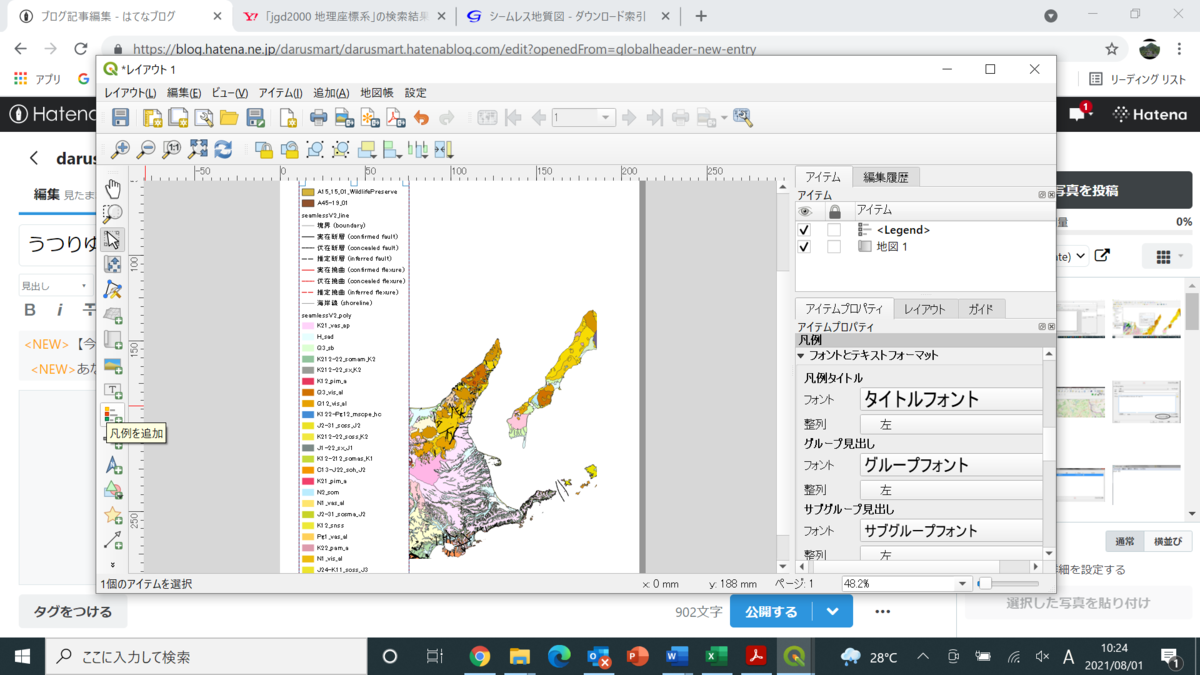
Task: Click export as image icon
Action: pyautogui.click(x=344, y=118)
